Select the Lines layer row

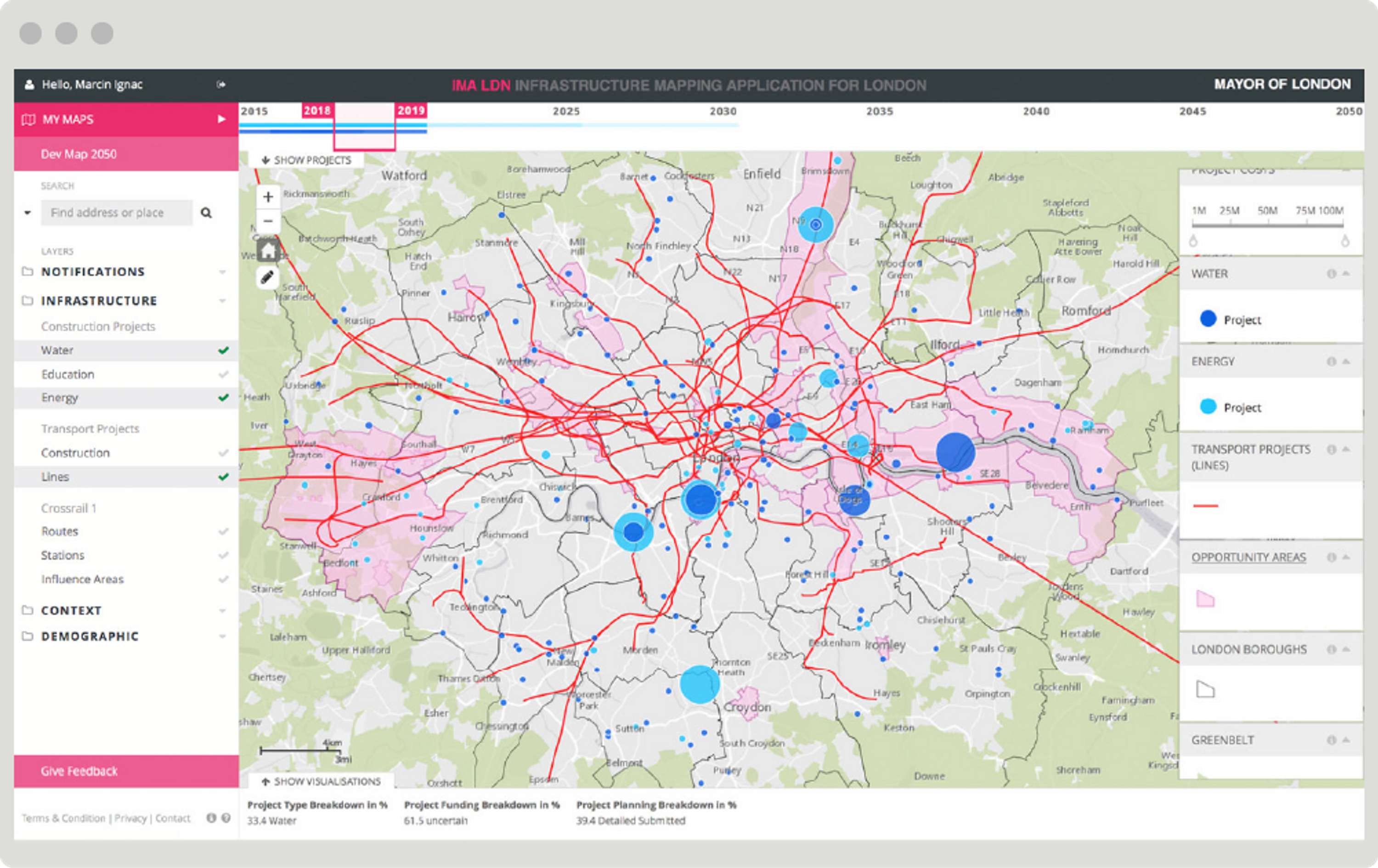(x=126, y=477)
